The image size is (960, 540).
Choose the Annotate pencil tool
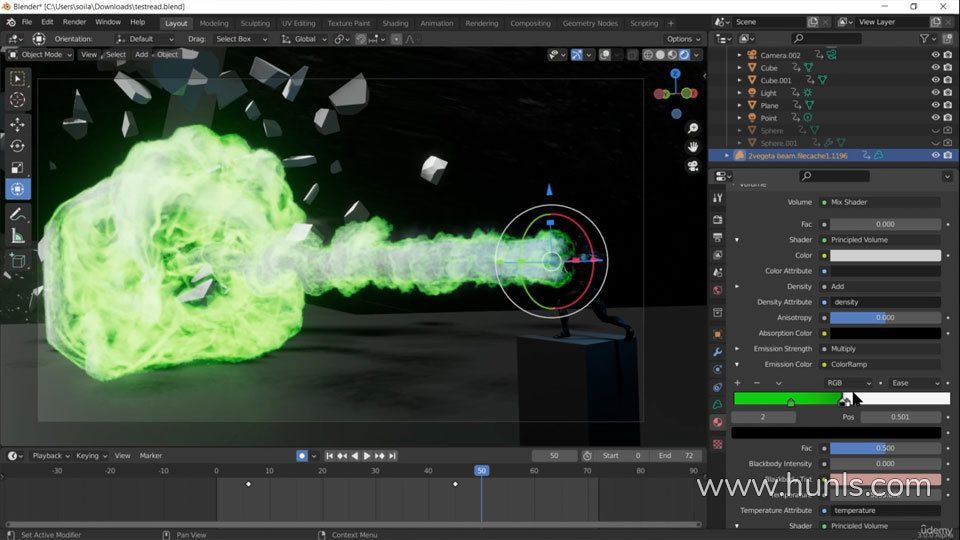click(17, 214)
